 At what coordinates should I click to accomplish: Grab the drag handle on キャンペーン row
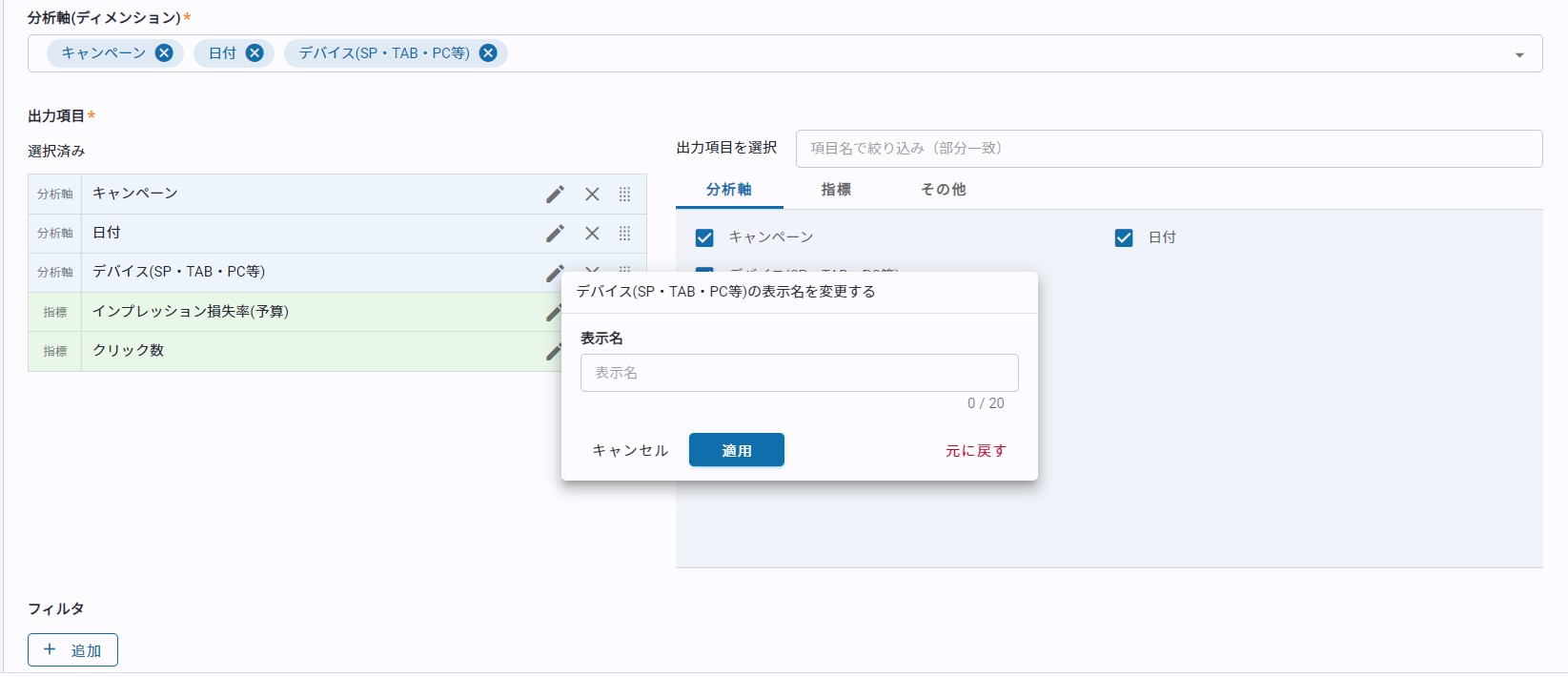pyautogui.click(x=625, y=195)
